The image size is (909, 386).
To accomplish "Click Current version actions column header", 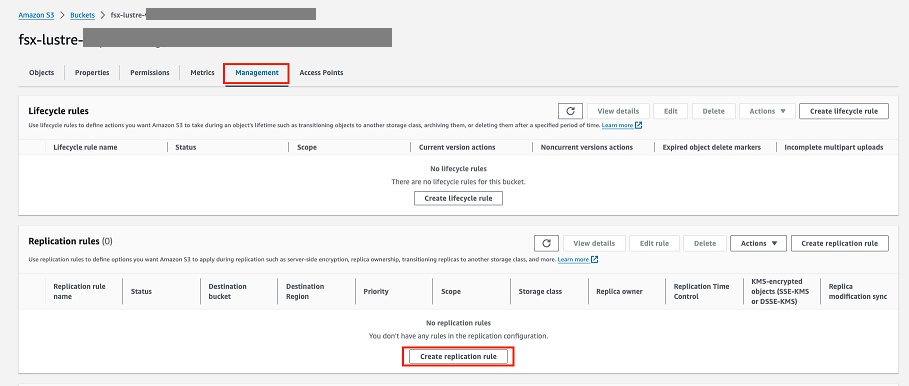I will point(457,147).
